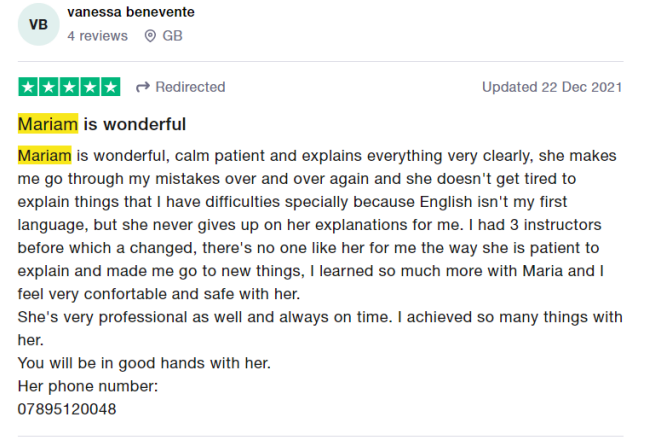645x439 pixels.
Task: Click the first green rating star
Action: click(28, 87)
